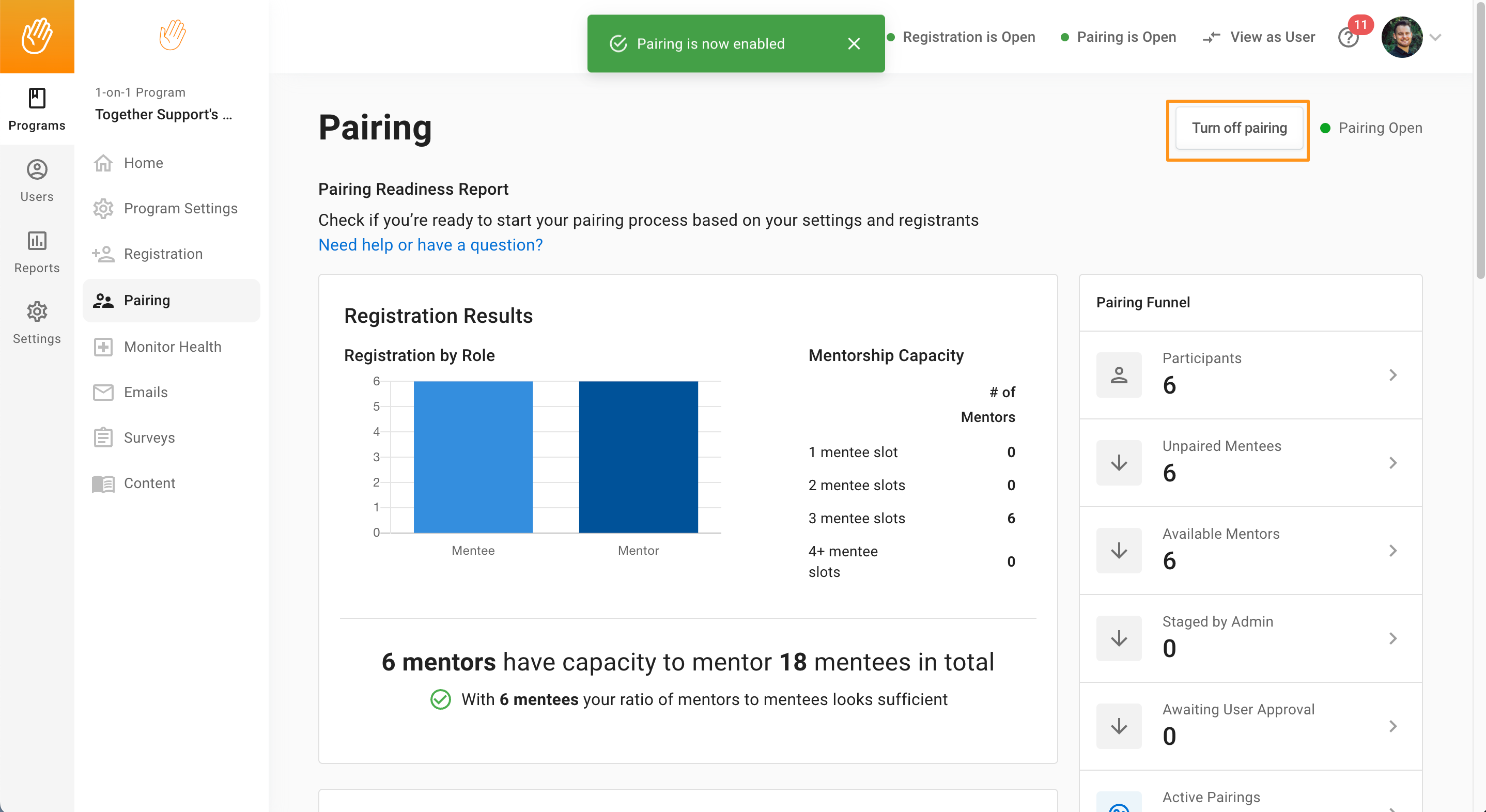
Task: Expand the Participants funnel row chevron
Action: tap(1393, 375)
